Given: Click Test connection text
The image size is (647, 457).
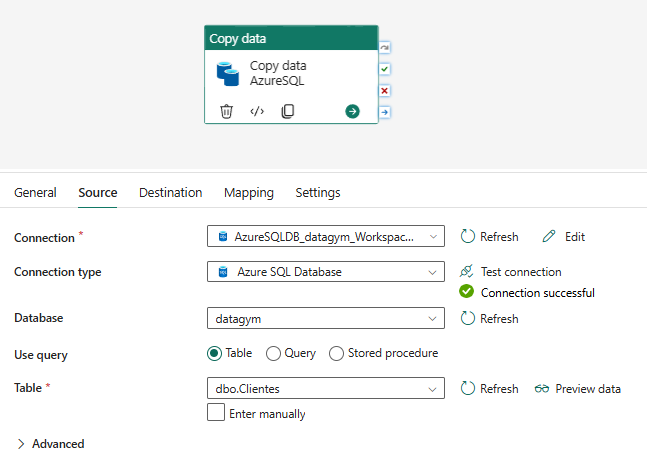Looking at the screenshot, I should [521, 272].
